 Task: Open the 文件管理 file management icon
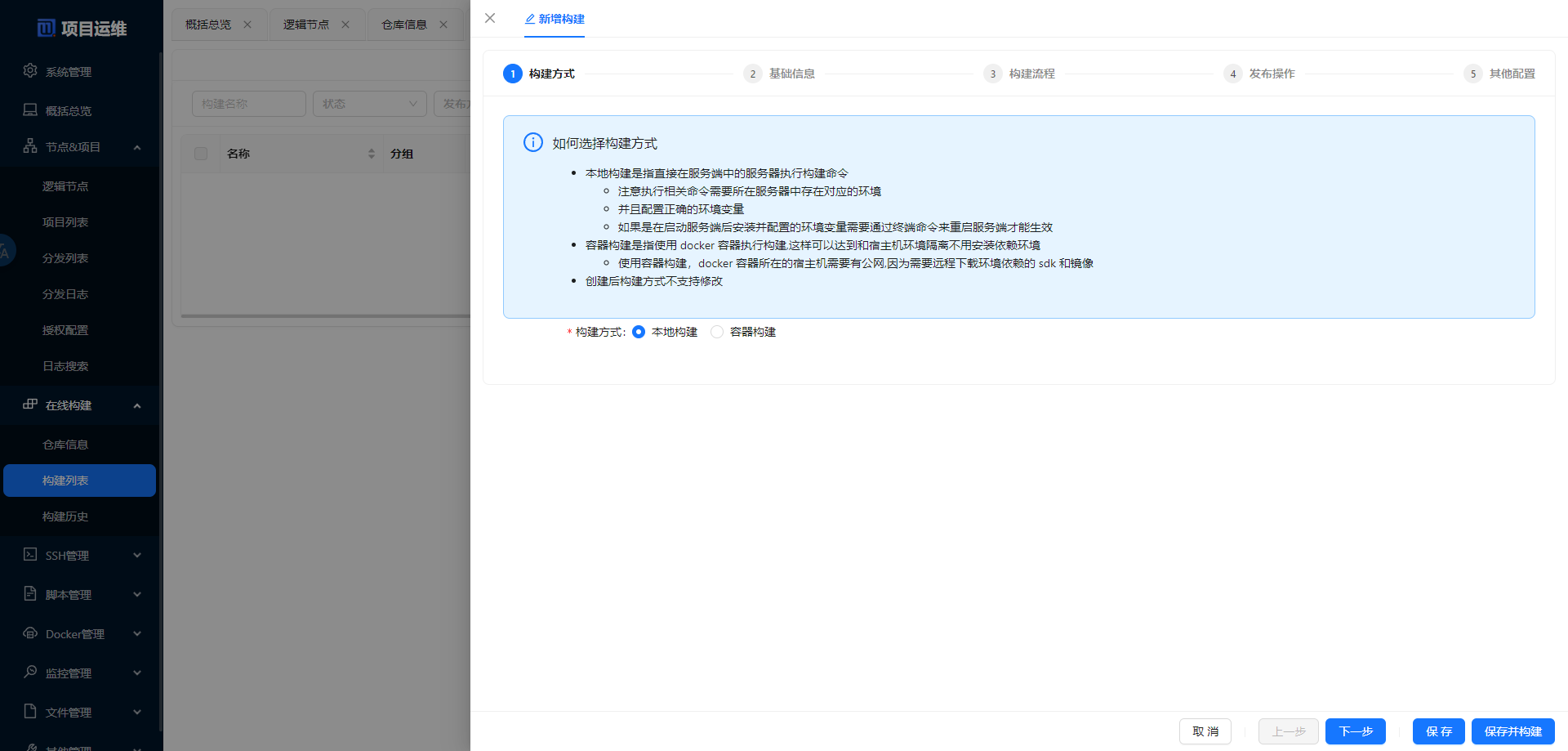pos(30,712)
